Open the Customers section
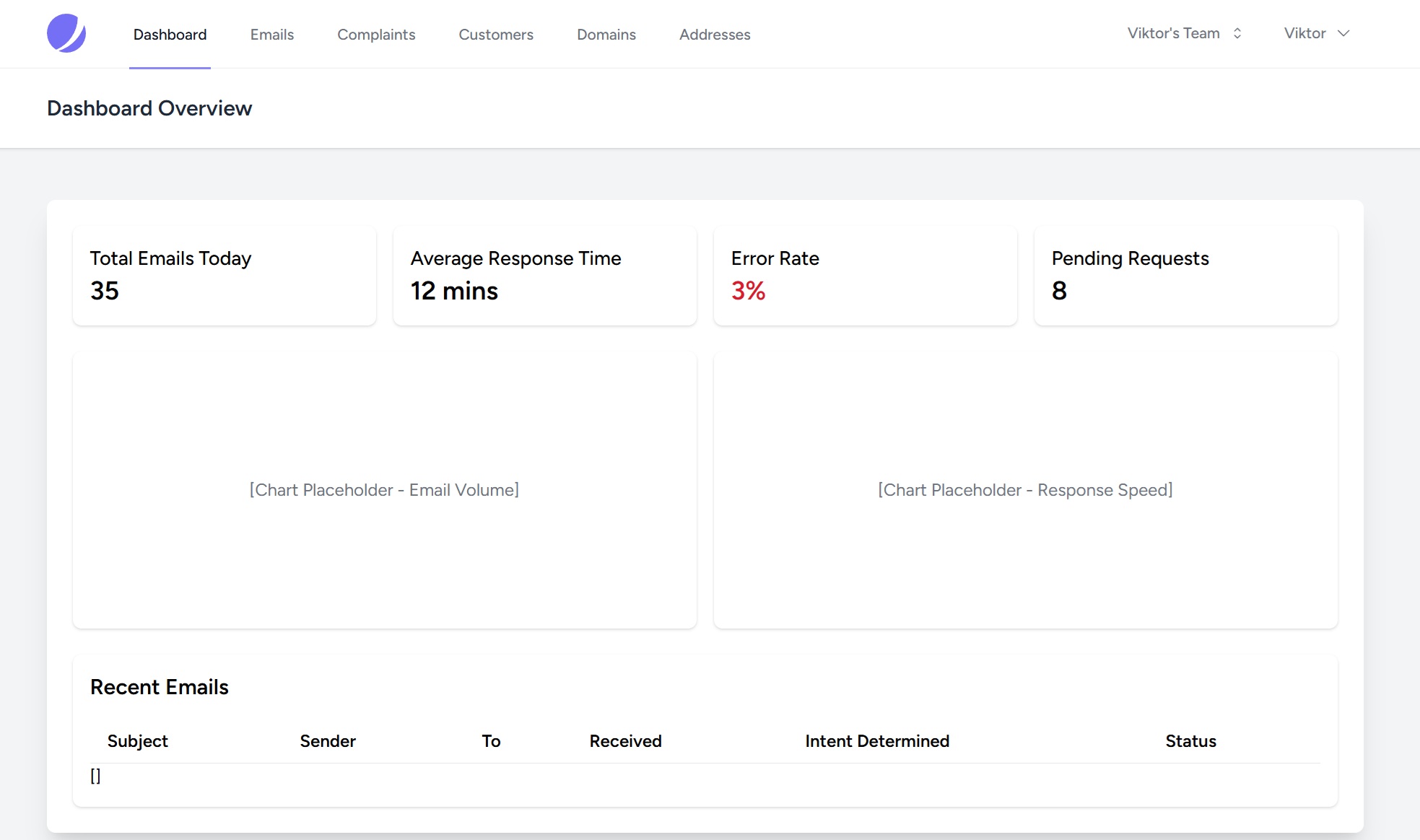 [495, 35]
